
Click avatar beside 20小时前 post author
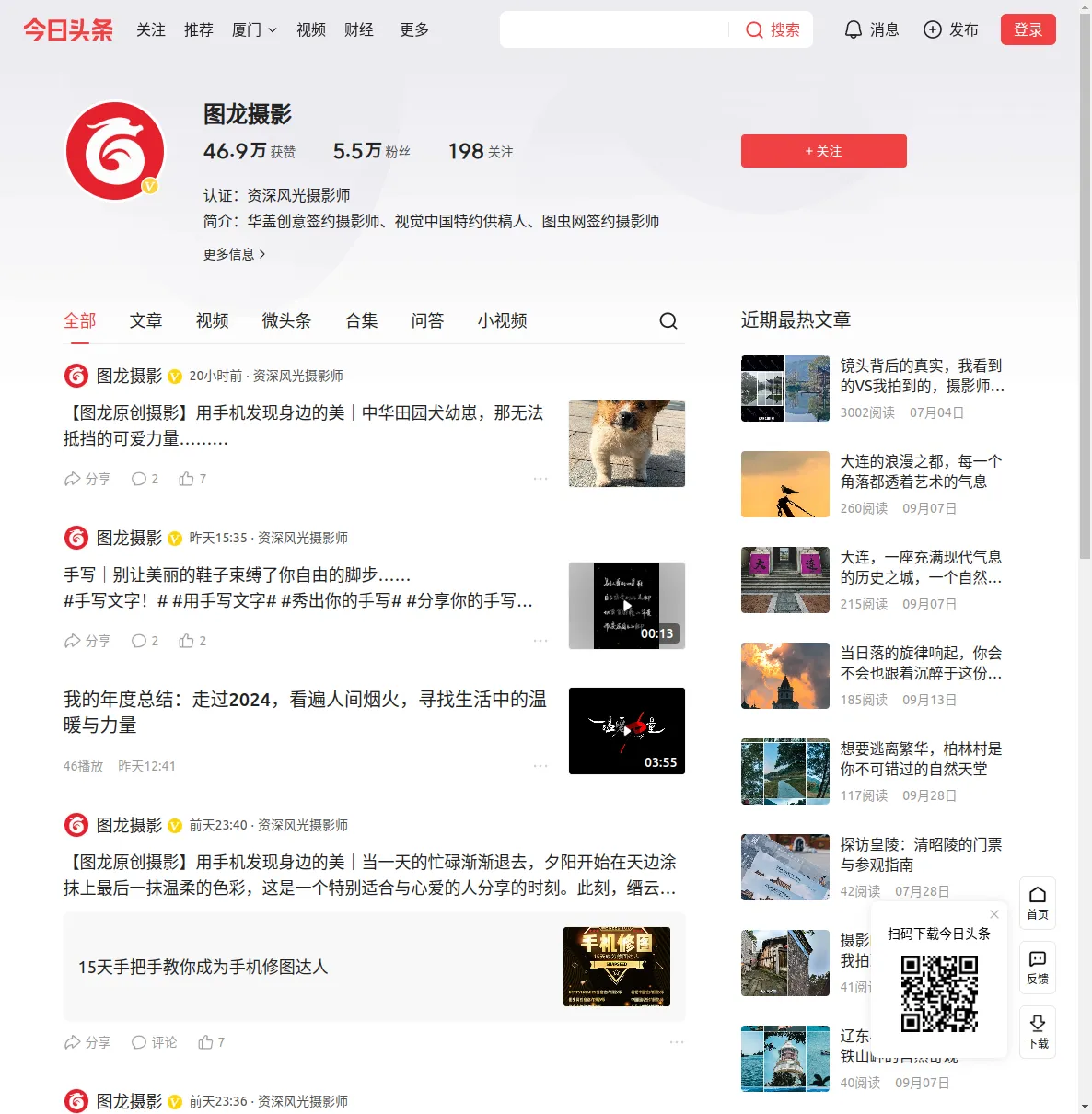pos(76,376)
